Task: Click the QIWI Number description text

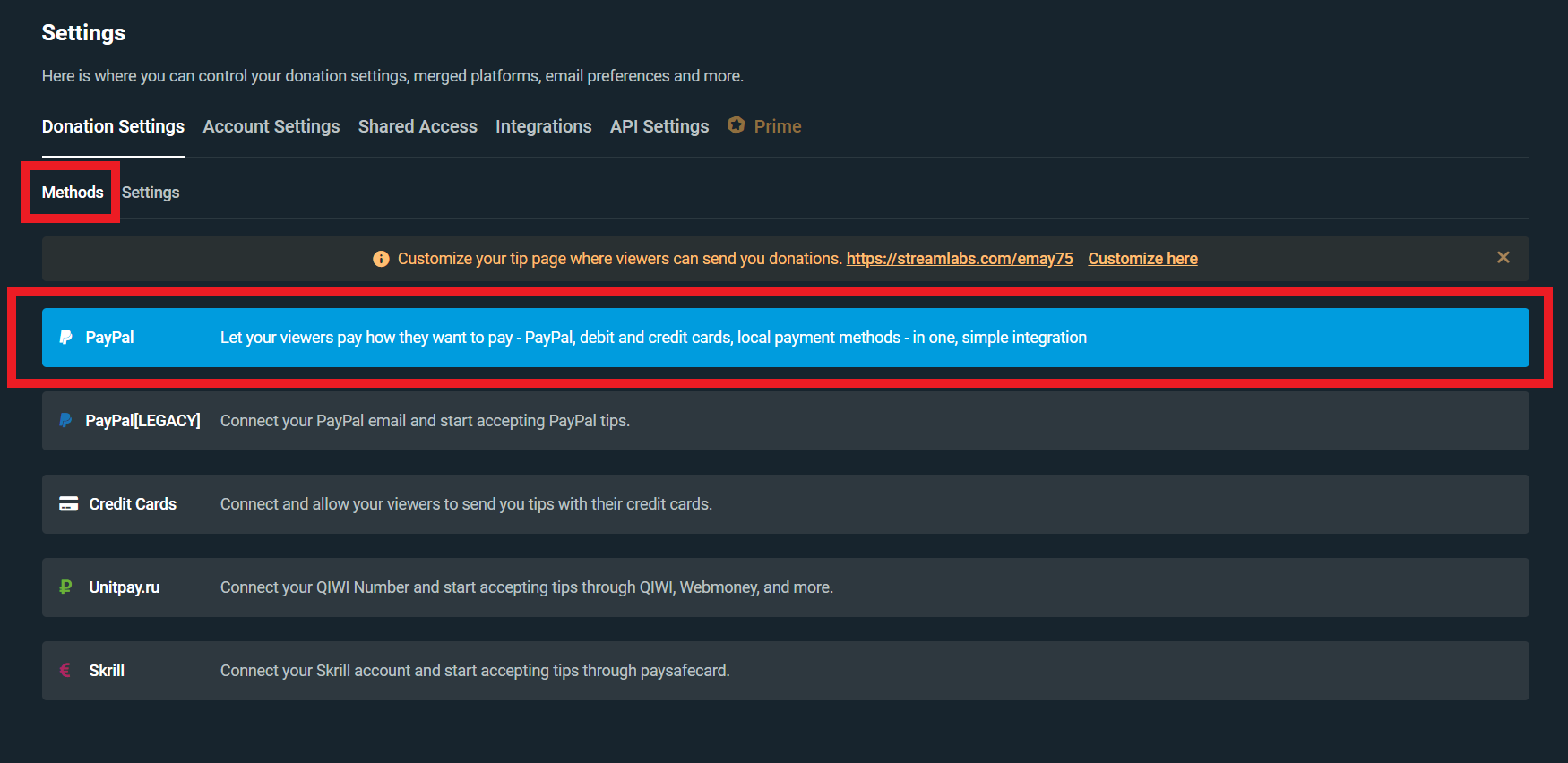Action: point(527,587)
